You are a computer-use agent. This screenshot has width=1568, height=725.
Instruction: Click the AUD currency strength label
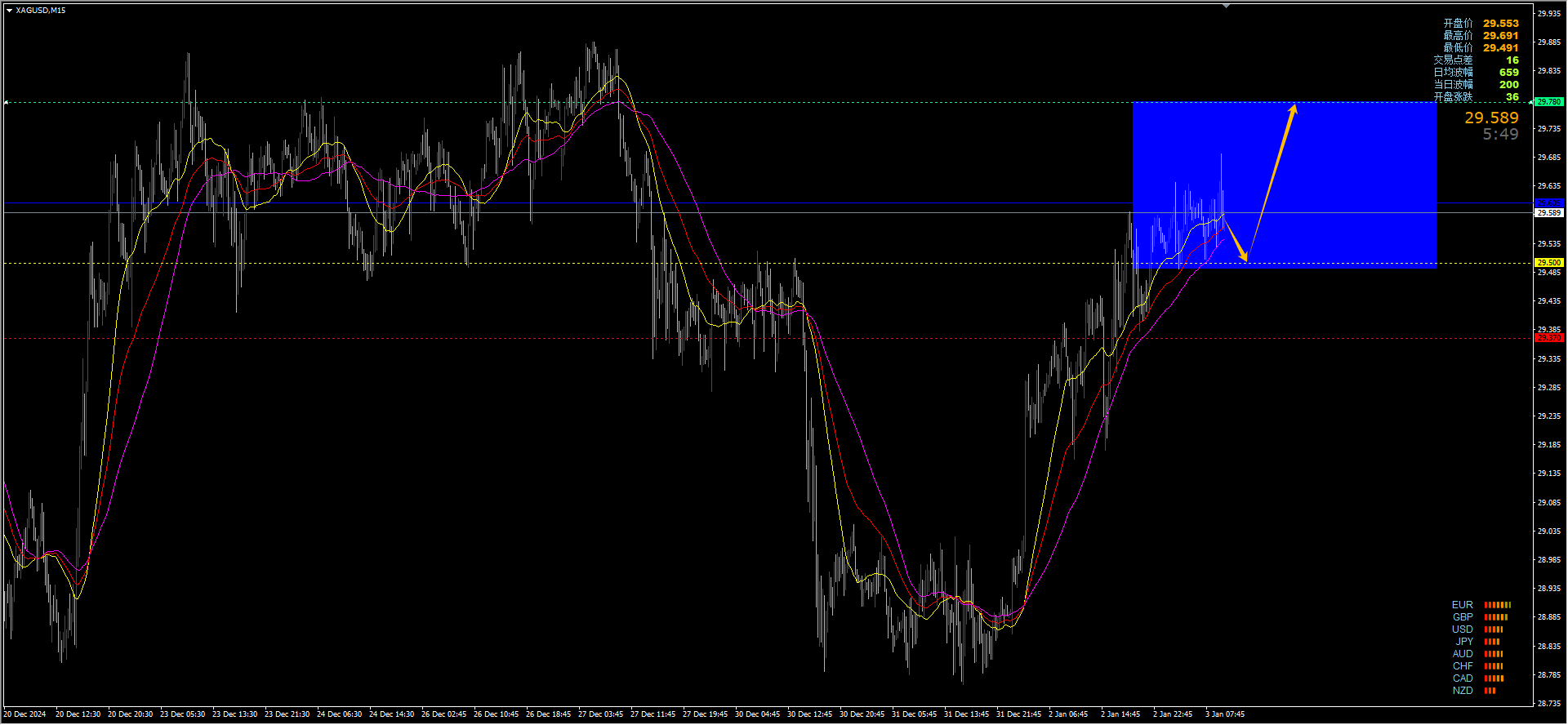click(1463, 655)
